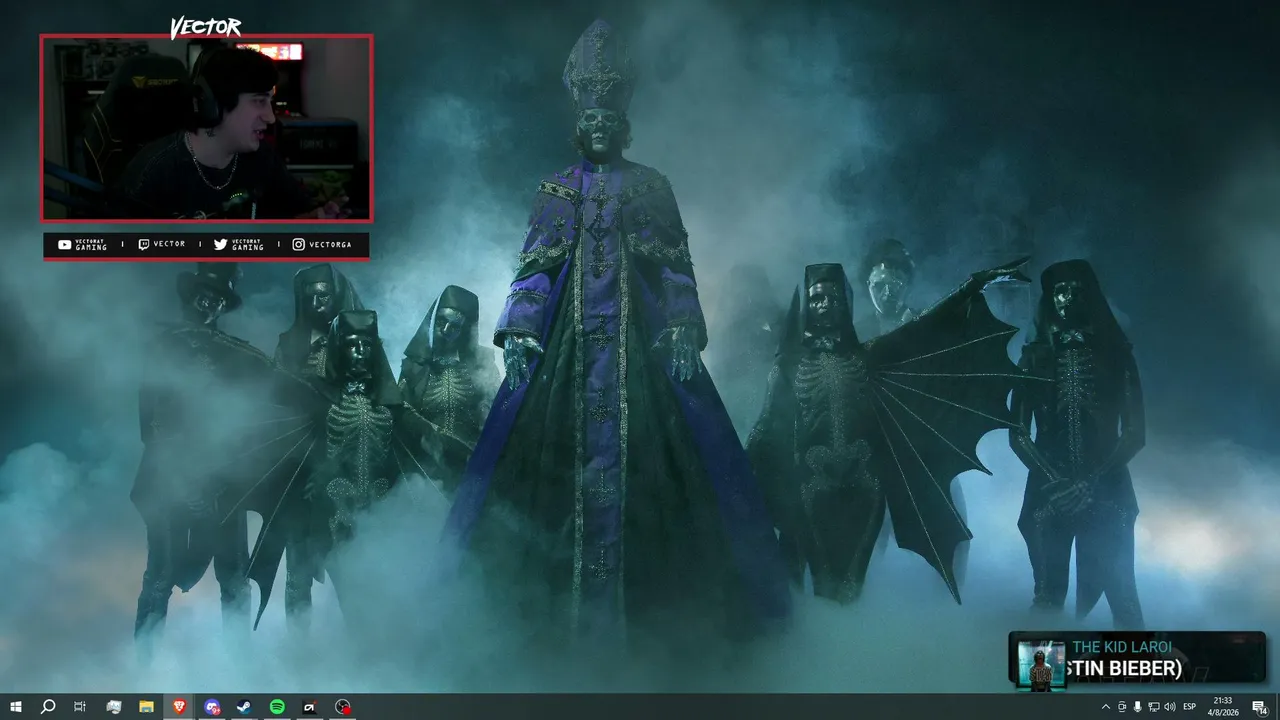This screenshot has height=720, width=1280.
Task: Click the microphone tray icon
Action: [x=1137, y=707]
